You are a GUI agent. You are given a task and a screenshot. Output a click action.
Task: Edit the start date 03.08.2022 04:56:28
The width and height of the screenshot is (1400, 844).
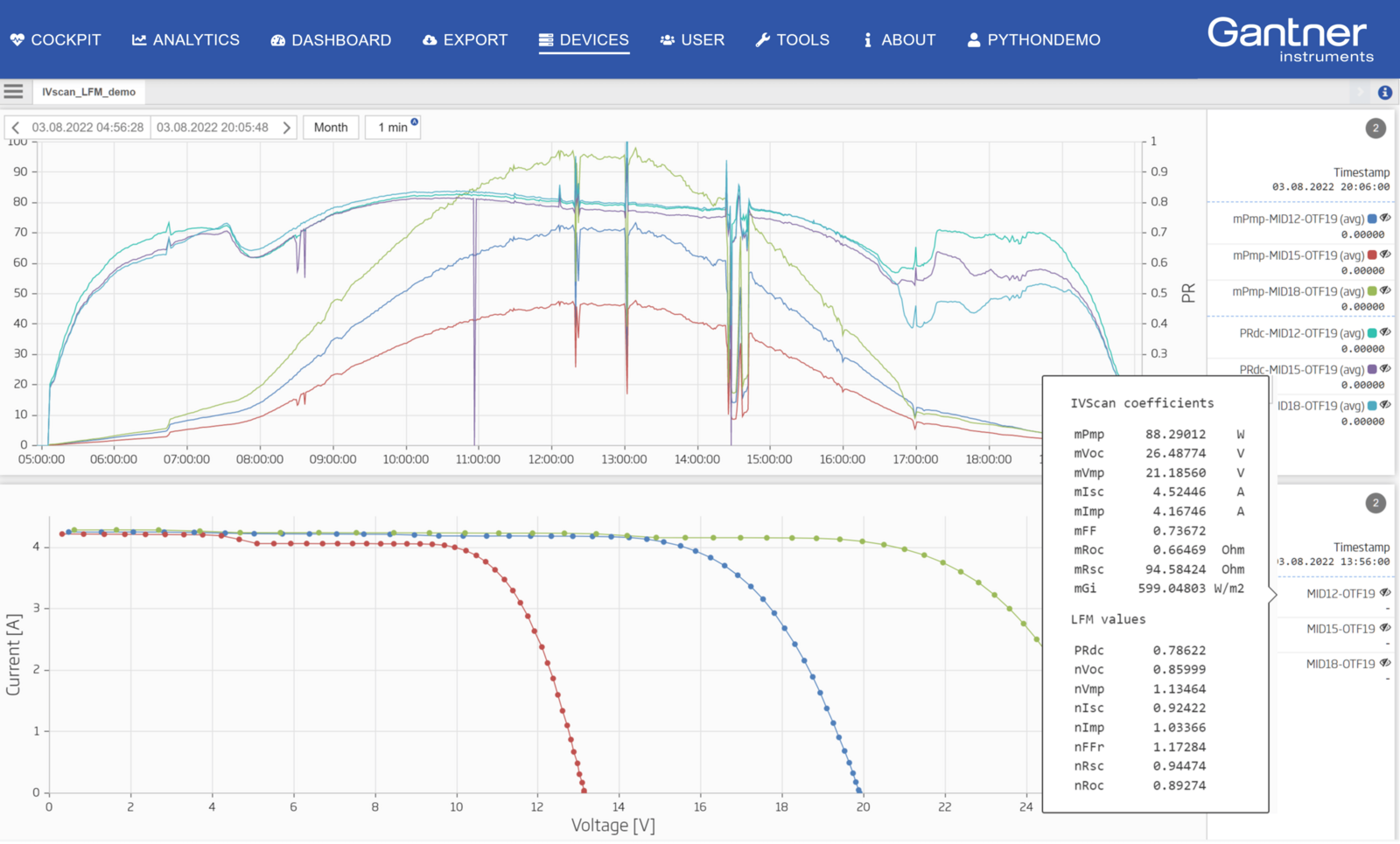(87, 128)
